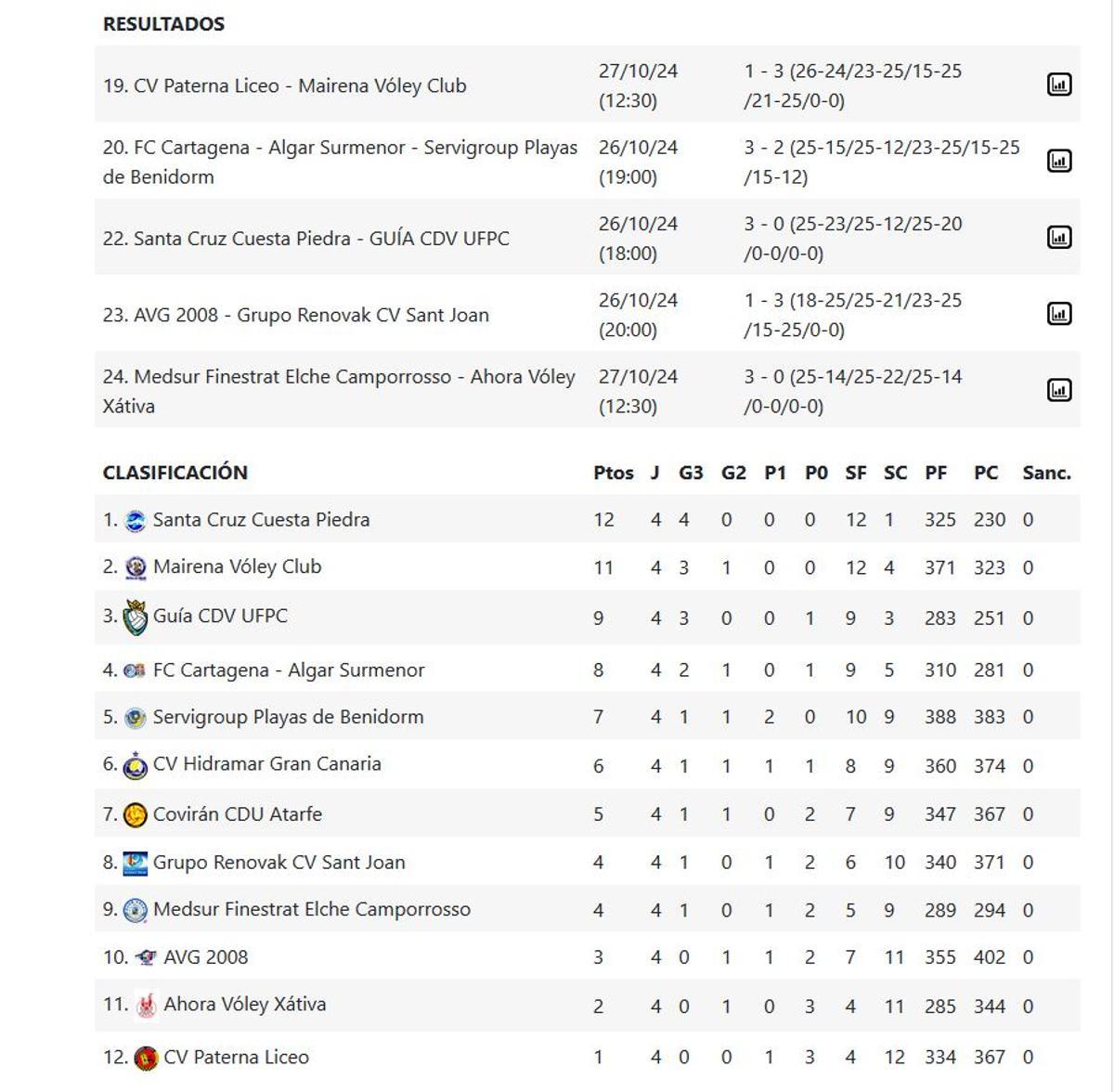Viewport: 1114px width, 1092px height.
Task: Open statistics for FC Cartagena match
Action: pos(1058,159)
